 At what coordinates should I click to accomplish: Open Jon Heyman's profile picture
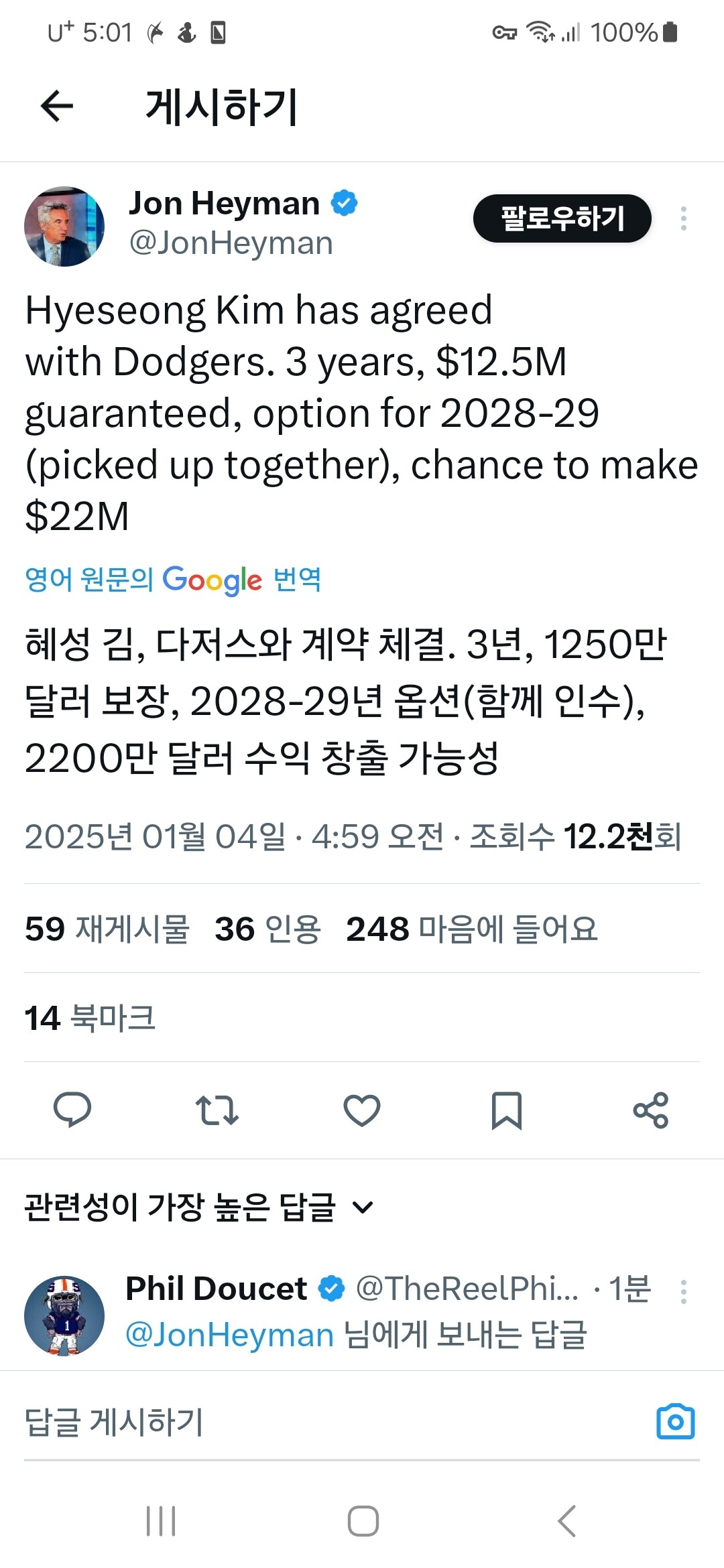click(x=64, y=226)
